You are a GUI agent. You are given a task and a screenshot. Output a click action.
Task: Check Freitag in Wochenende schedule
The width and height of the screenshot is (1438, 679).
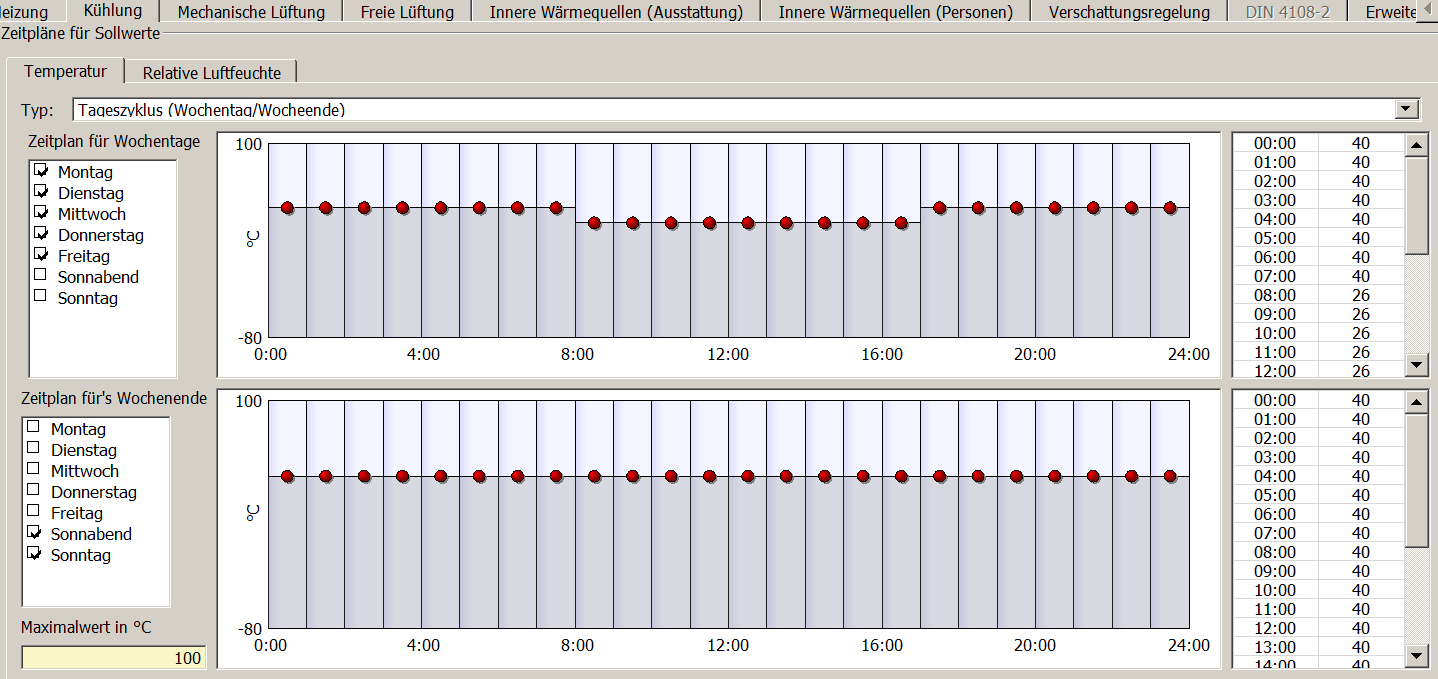pos(34,513)
